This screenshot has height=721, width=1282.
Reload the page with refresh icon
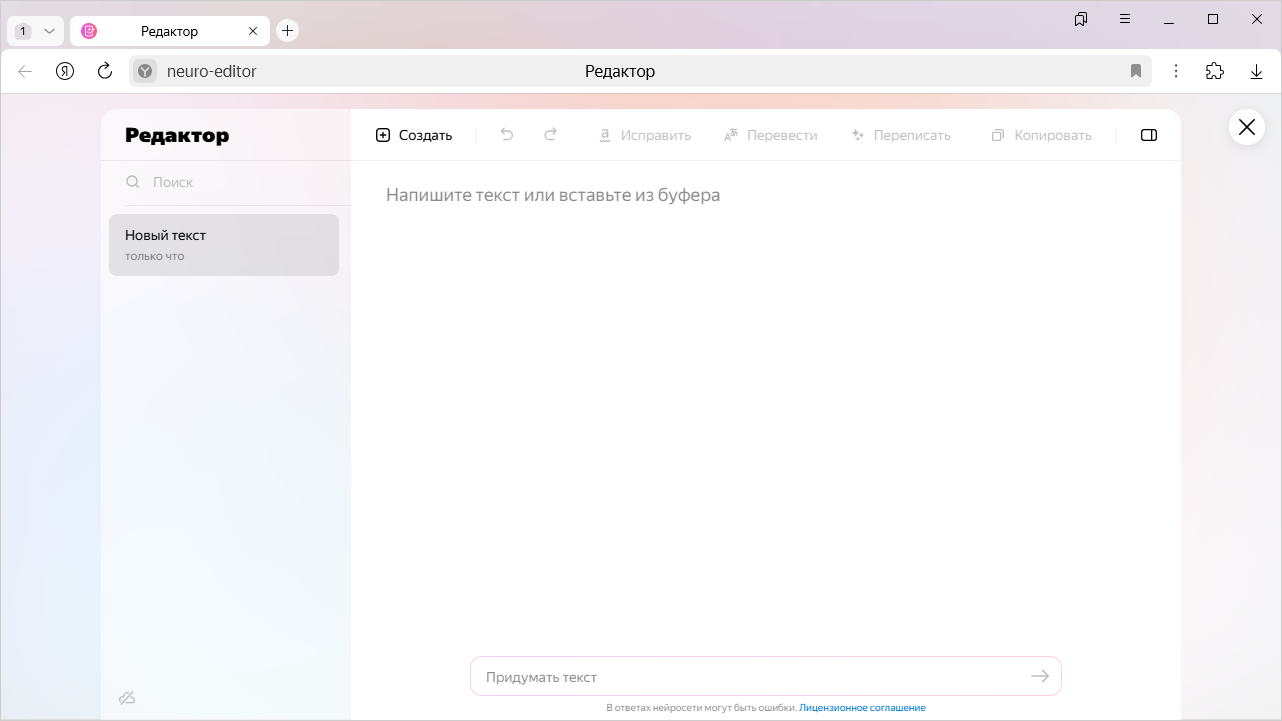pyautogui.click(x=105, y=71)
